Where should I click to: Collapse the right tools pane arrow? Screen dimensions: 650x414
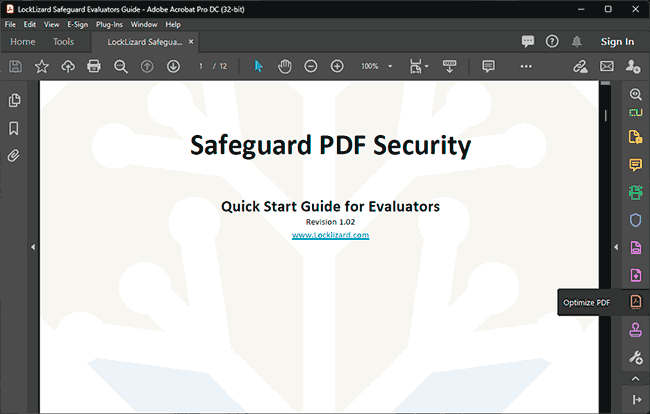tap(616, 247)
